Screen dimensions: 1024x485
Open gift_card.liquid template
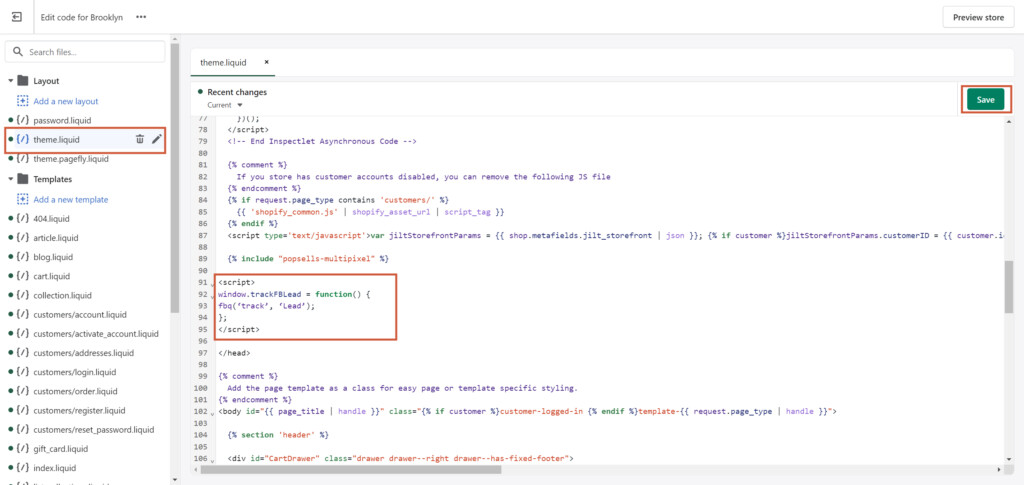[59, 449]
